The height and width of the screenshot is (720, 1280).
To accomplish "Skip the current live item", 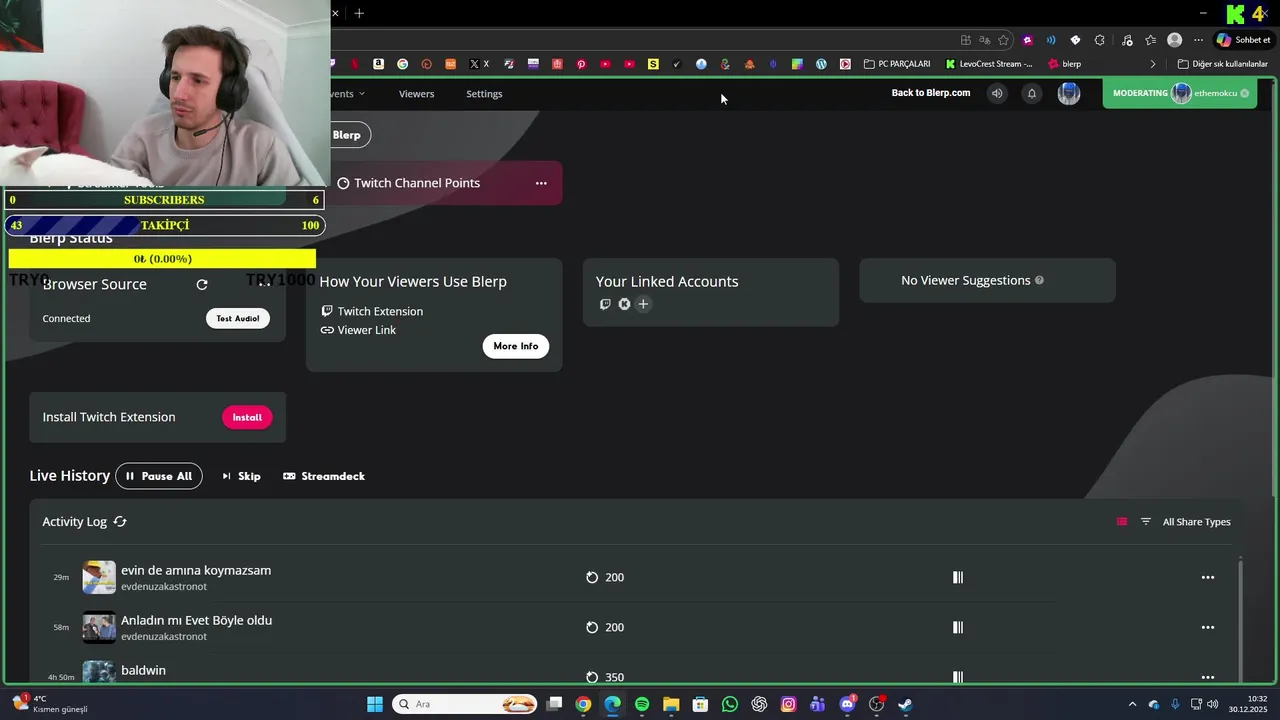I will [241, 476].
